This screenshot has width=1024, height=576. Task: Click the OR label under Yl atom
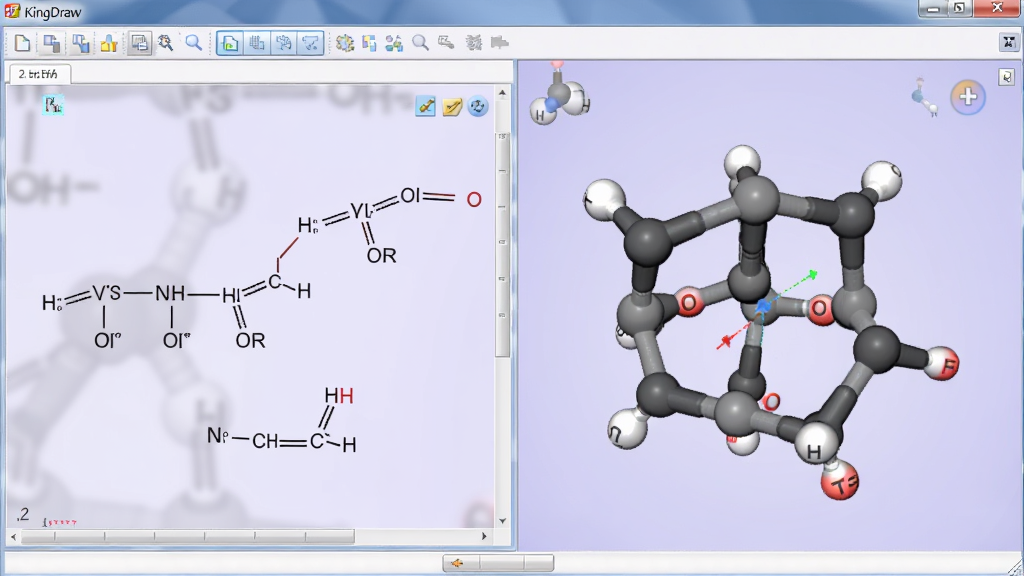pos(381,255)
